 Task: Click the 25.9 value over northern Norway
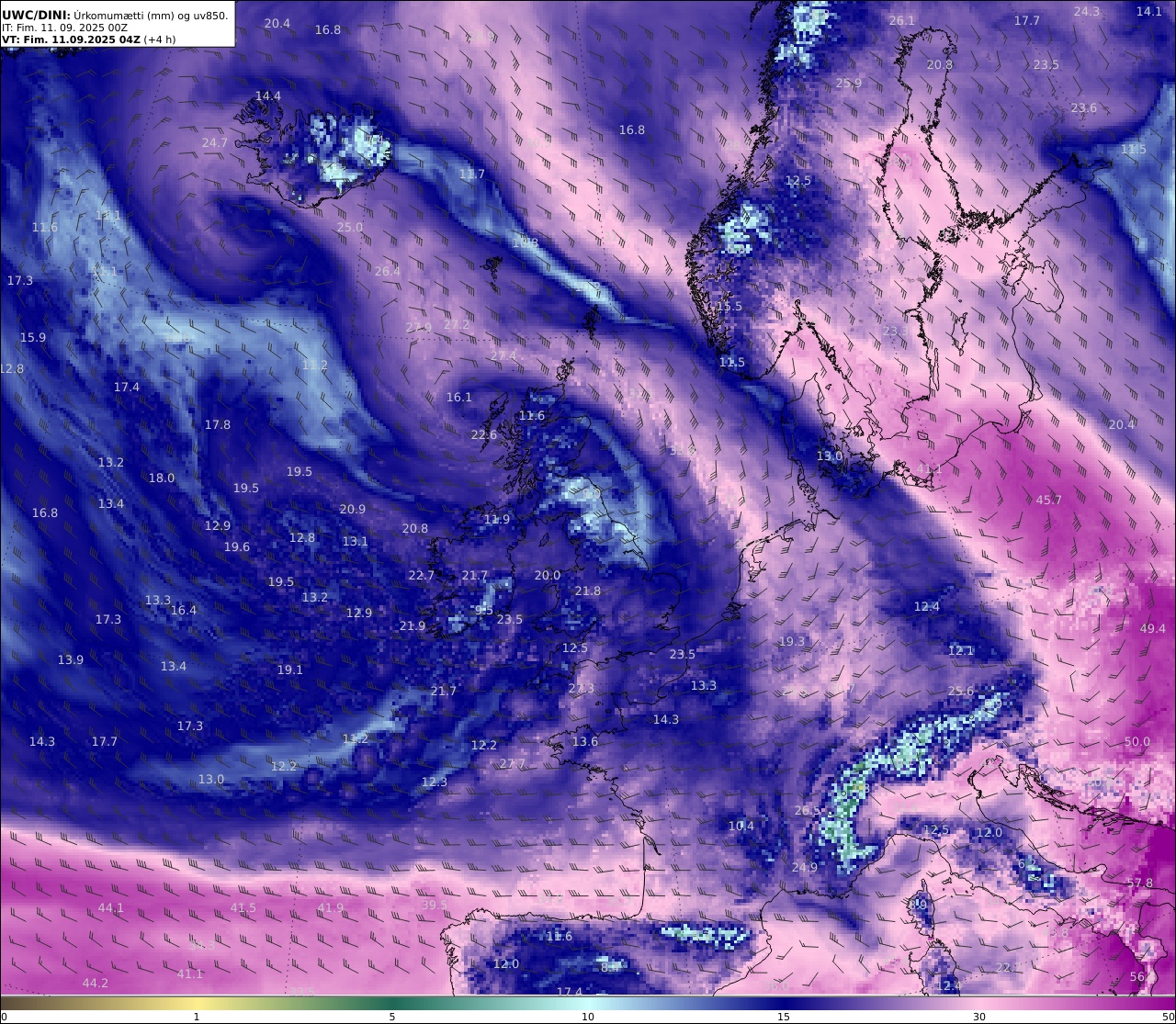(x=849, y=83)
